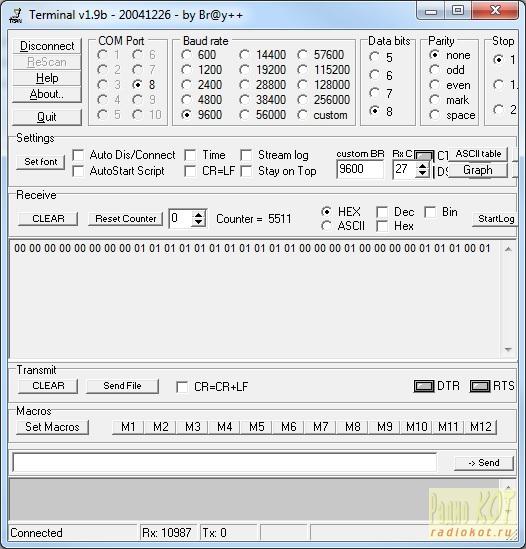This screenshot has width=526, height=549.
Task: Toggle the Time checkbox
Action: pos(190,155)
